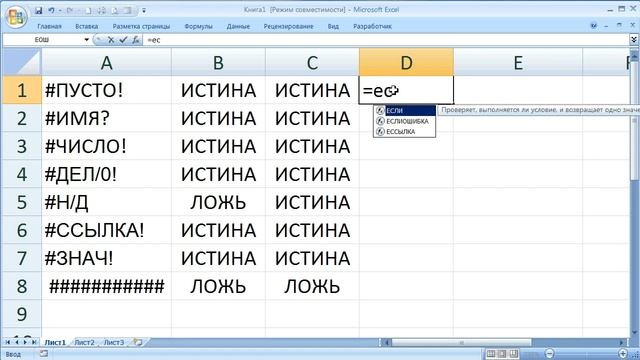Click the Save icon in quick access toolbar

click(39, 11)
